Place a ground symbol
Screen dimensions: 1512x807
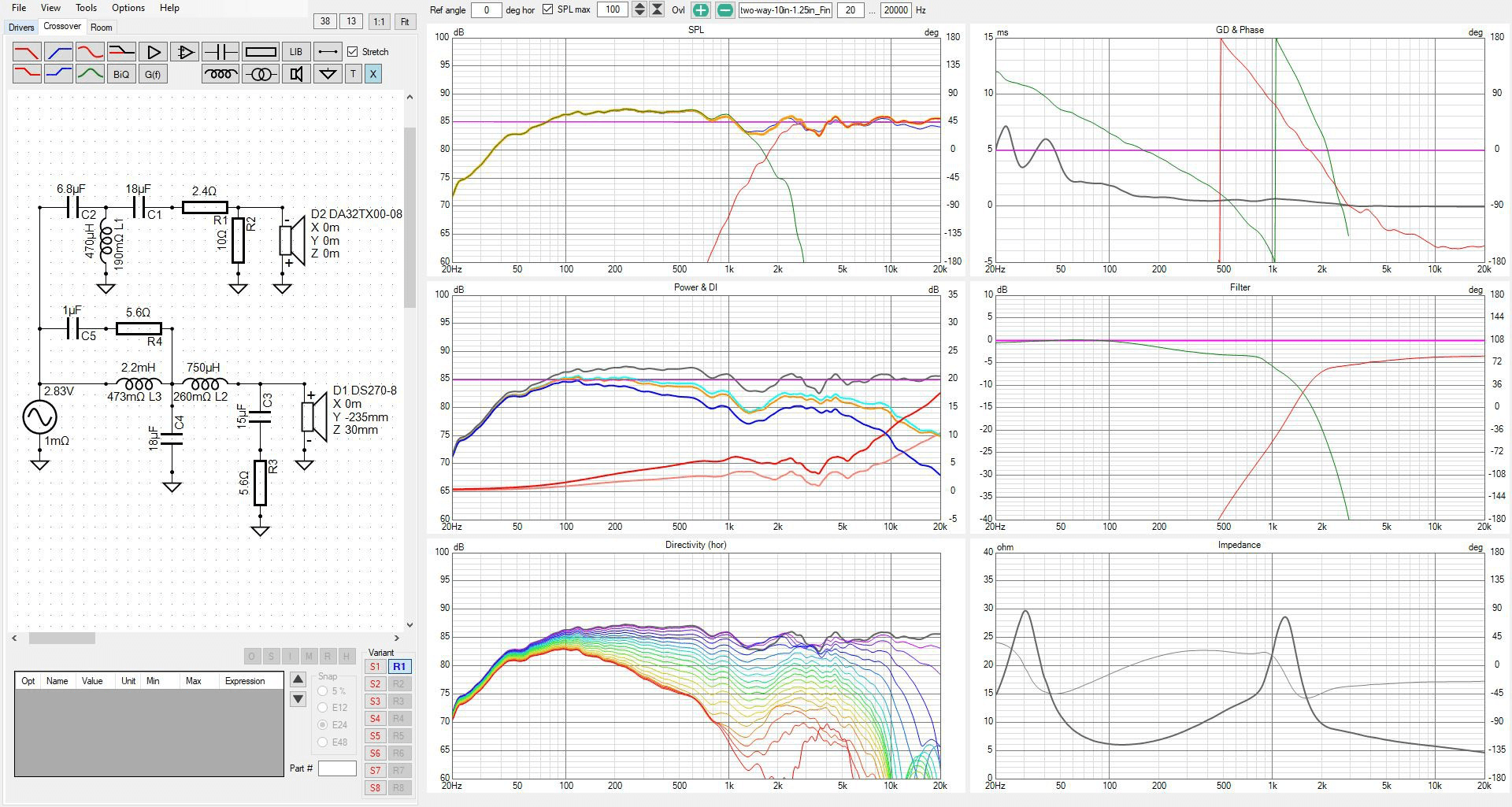coord(328,74)
